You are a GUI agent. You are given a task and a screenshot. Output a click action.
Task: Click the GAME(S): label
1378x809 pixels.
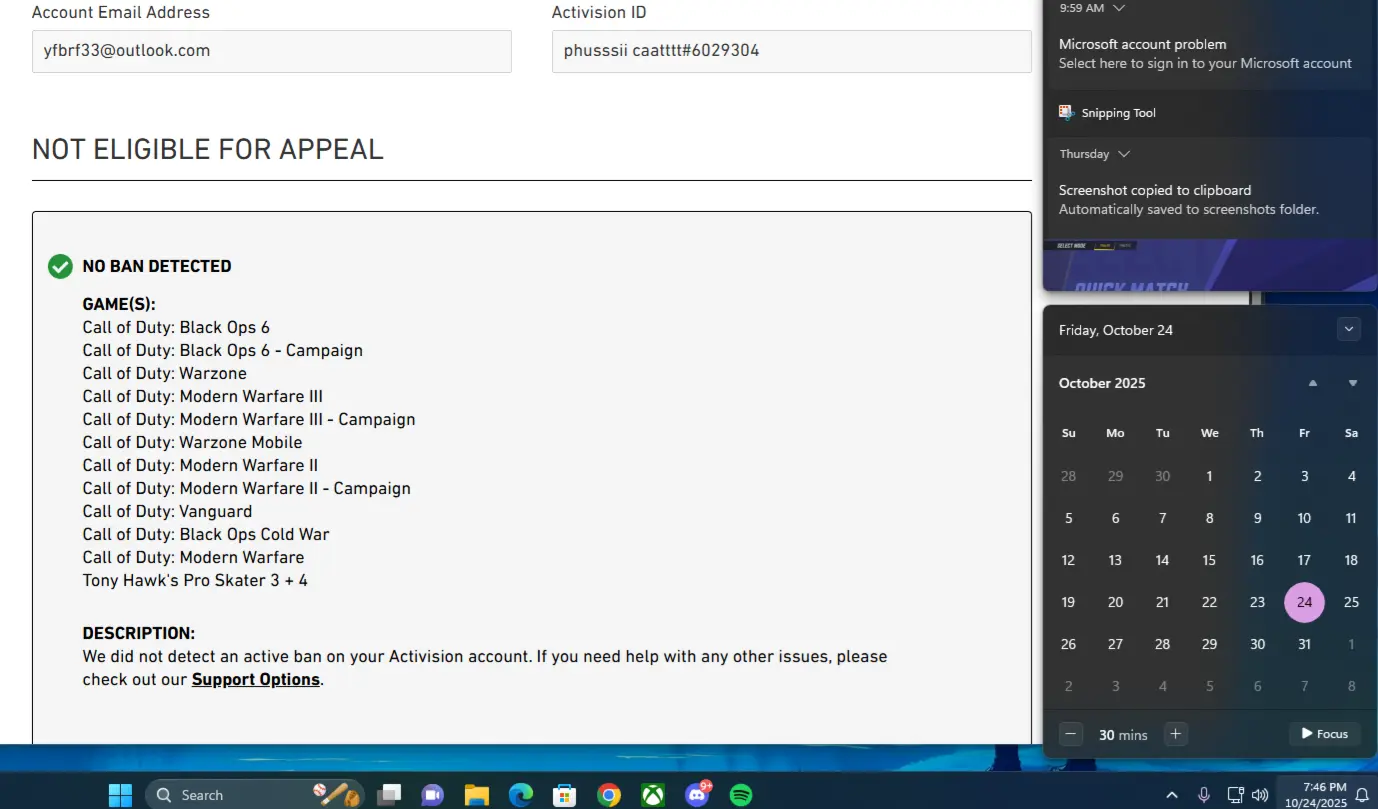[119, 304]
